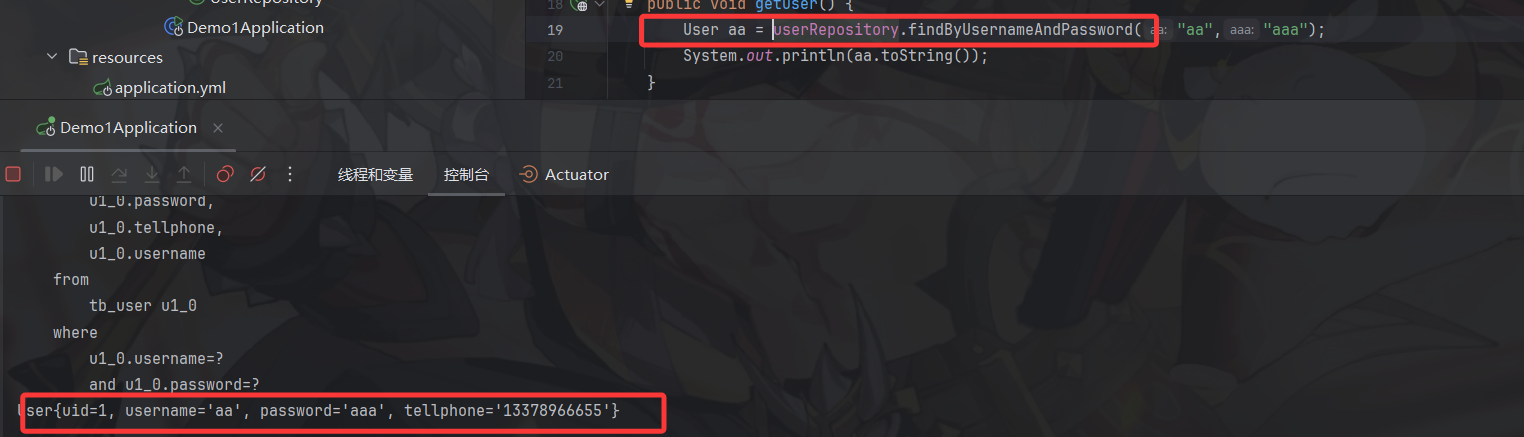Click userRepository in the code editor
Viewport: 1524px width, 437px height.
(836, 30)
